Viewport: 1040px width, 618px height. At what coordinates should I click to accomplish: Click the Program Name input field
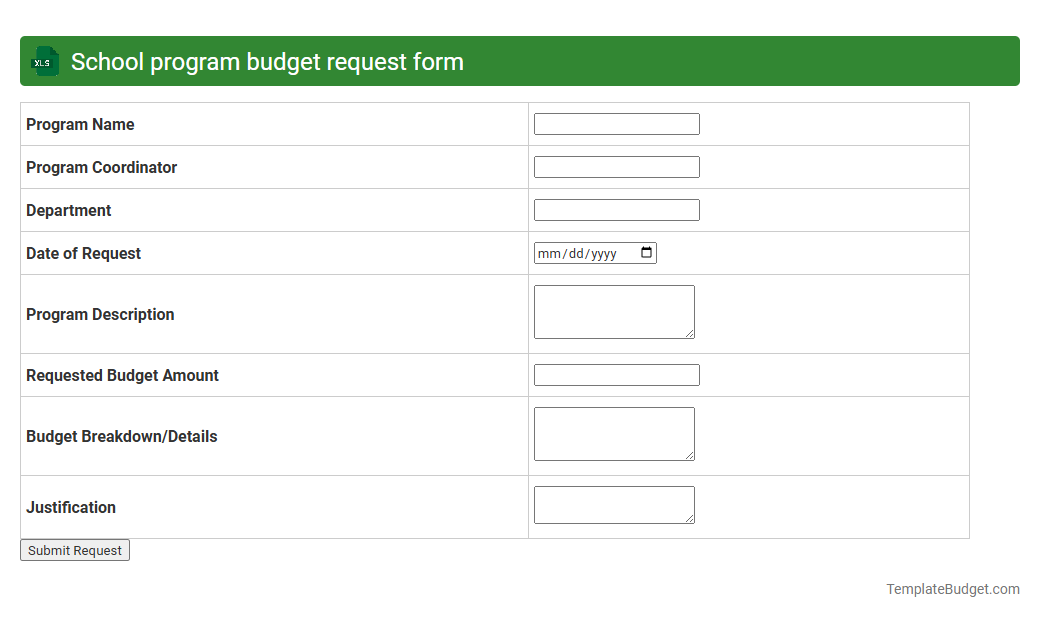616,124
